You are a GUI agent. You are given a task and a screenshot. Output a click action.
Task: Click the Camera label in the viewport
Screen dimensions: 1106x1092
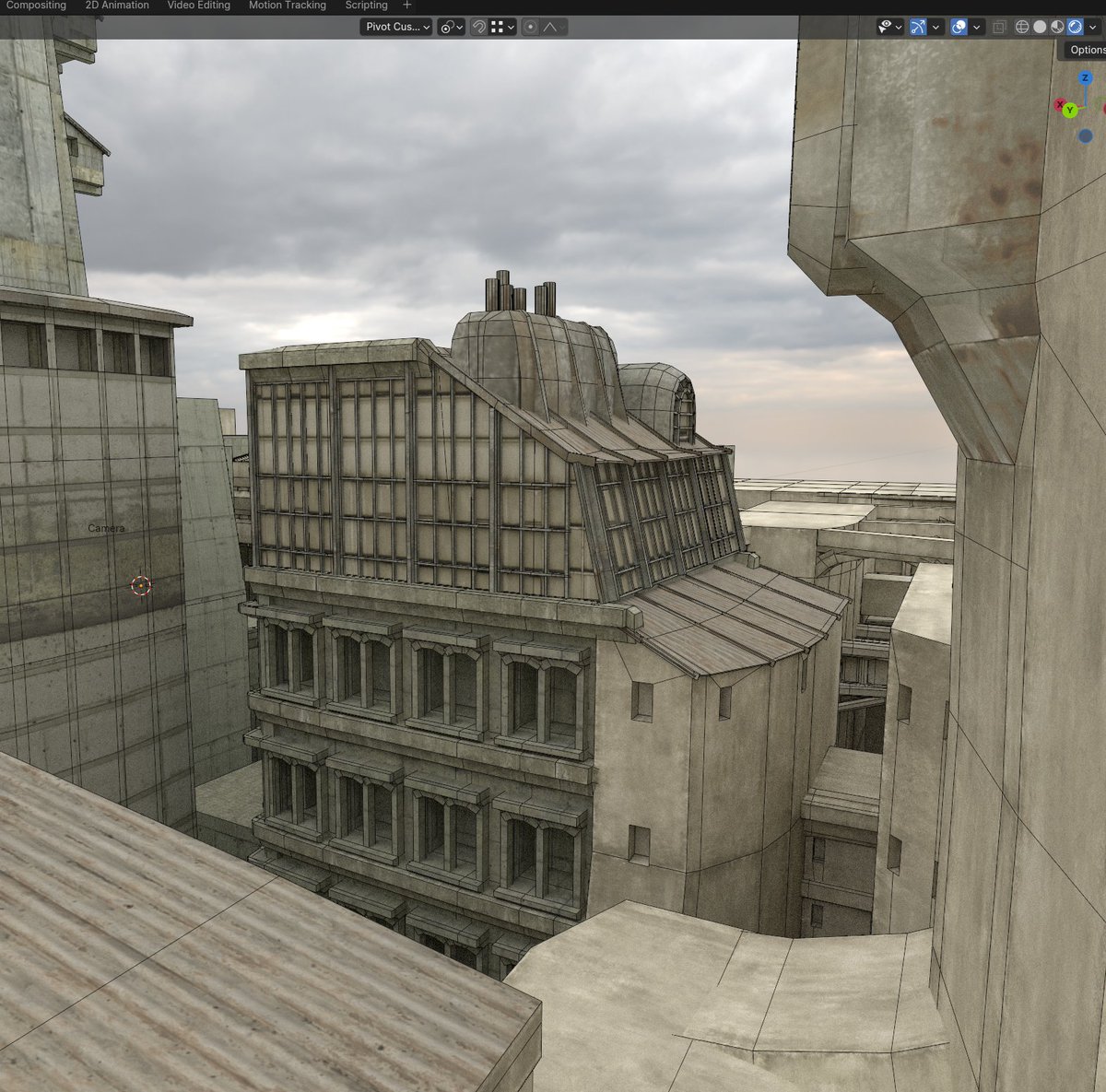(106, 528)
